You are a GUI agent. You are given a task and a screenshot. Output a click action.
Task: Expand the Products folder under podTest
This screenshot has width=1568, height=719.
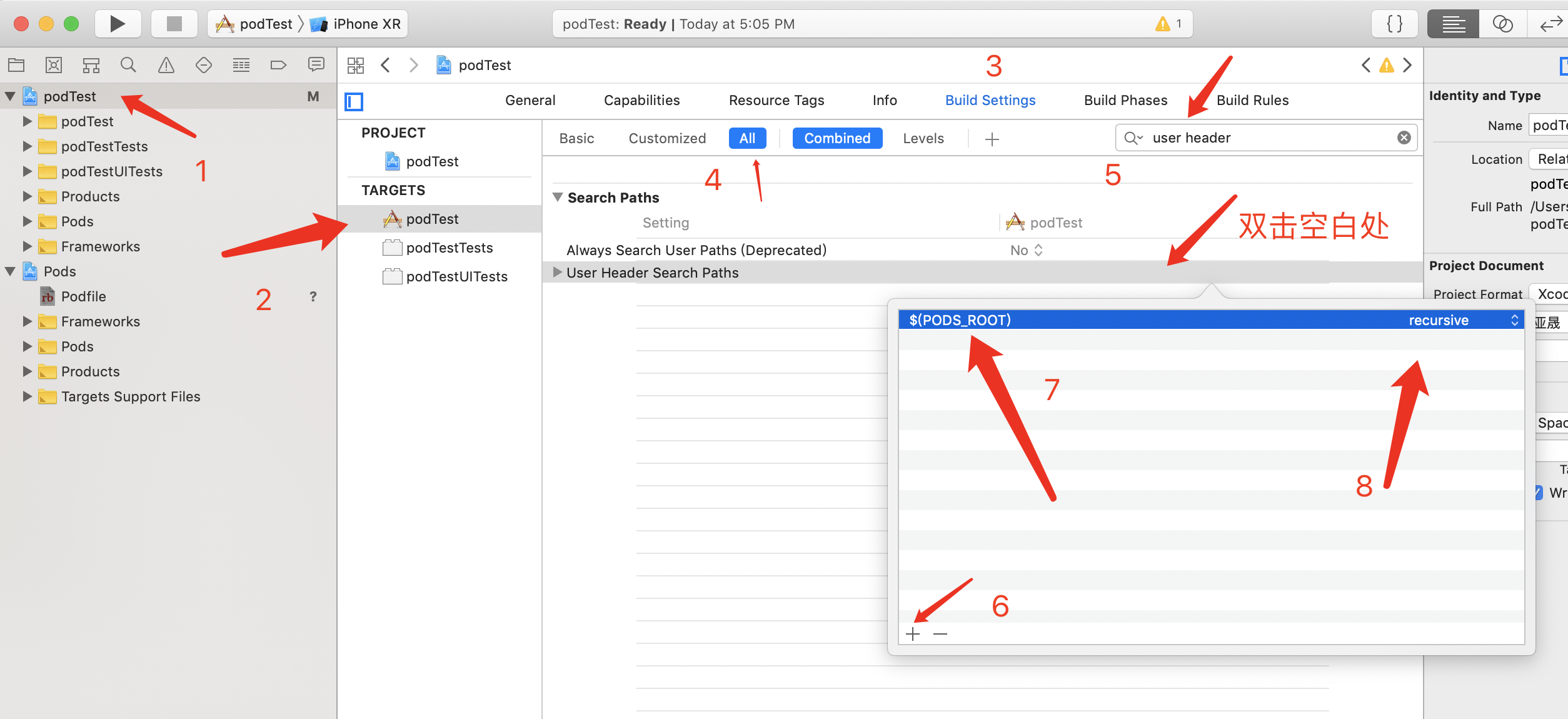click(x=27, y=196)
